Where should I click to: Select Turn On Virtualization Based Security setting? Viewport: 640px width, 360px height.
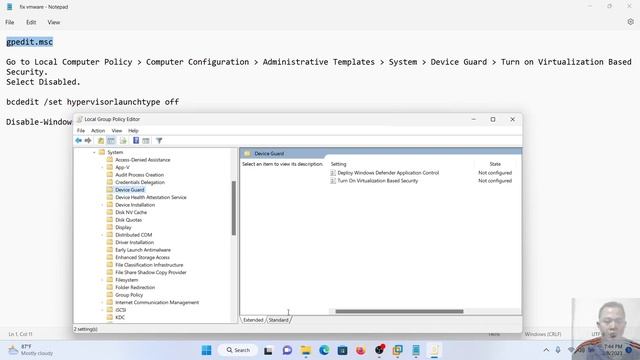coord(378,180)
